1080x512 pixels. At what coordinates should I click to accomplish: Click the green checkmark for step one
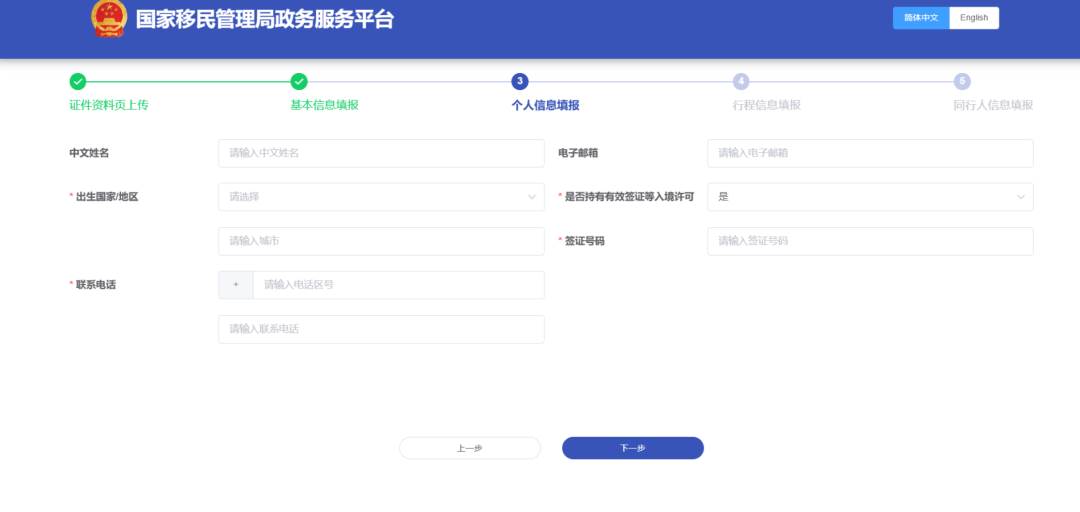pyautogui.click(x=78, y=82)
